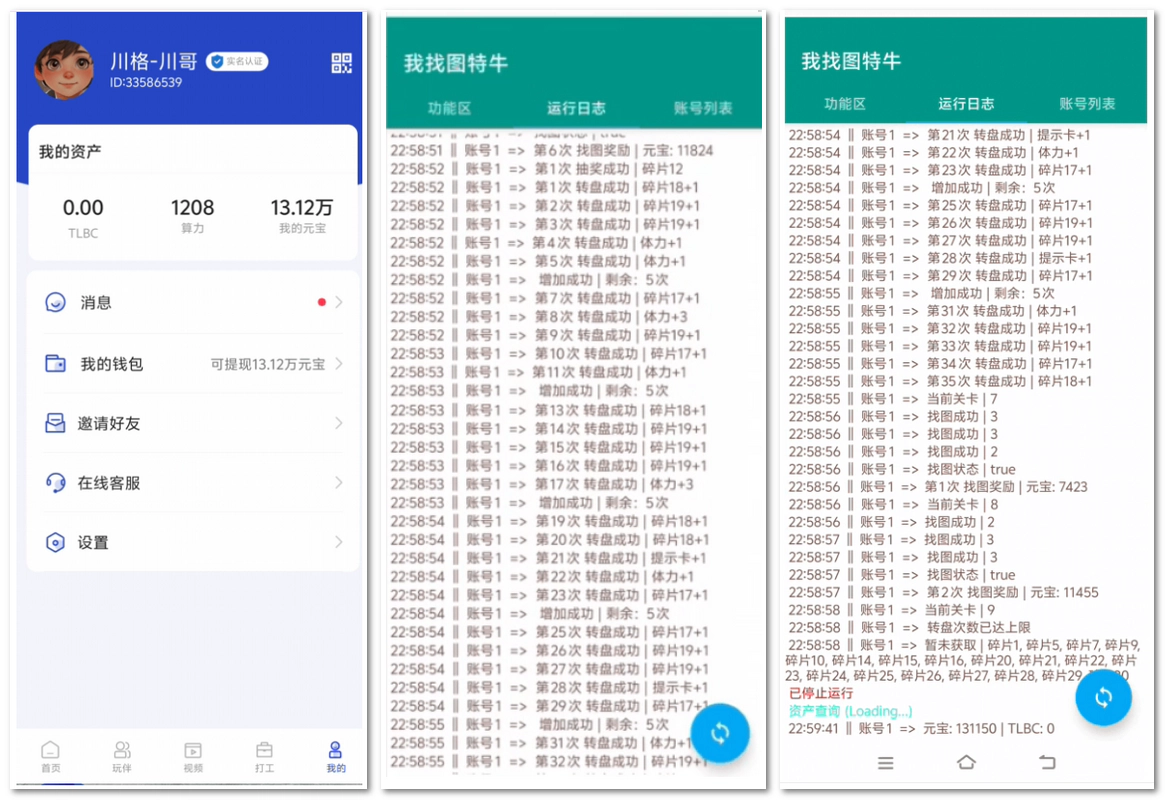Tap the Android back button

1046,763
